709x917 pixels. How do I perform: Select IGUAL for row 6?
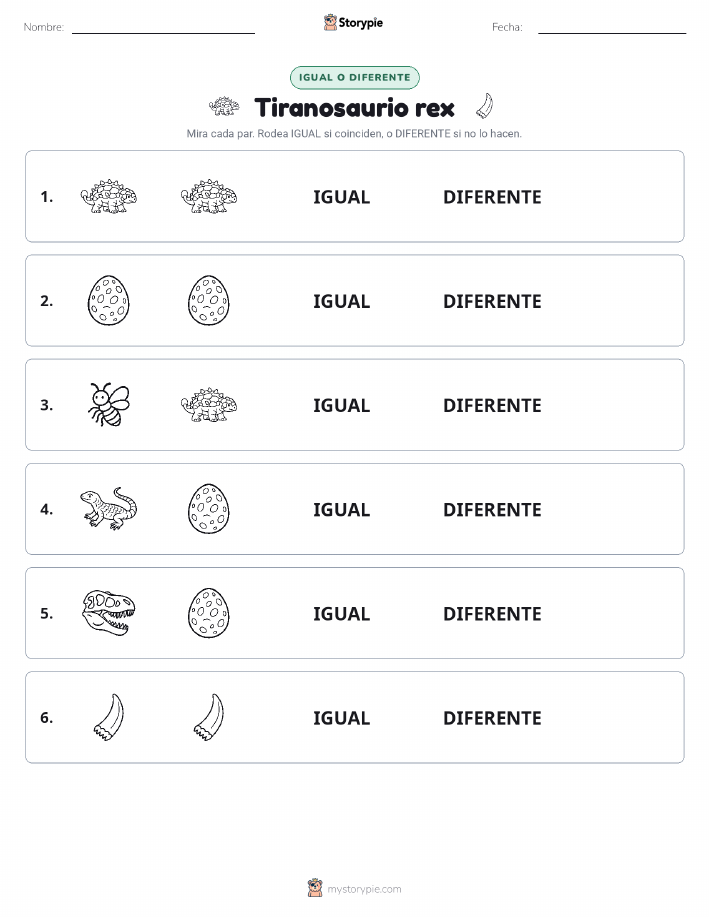342,718
